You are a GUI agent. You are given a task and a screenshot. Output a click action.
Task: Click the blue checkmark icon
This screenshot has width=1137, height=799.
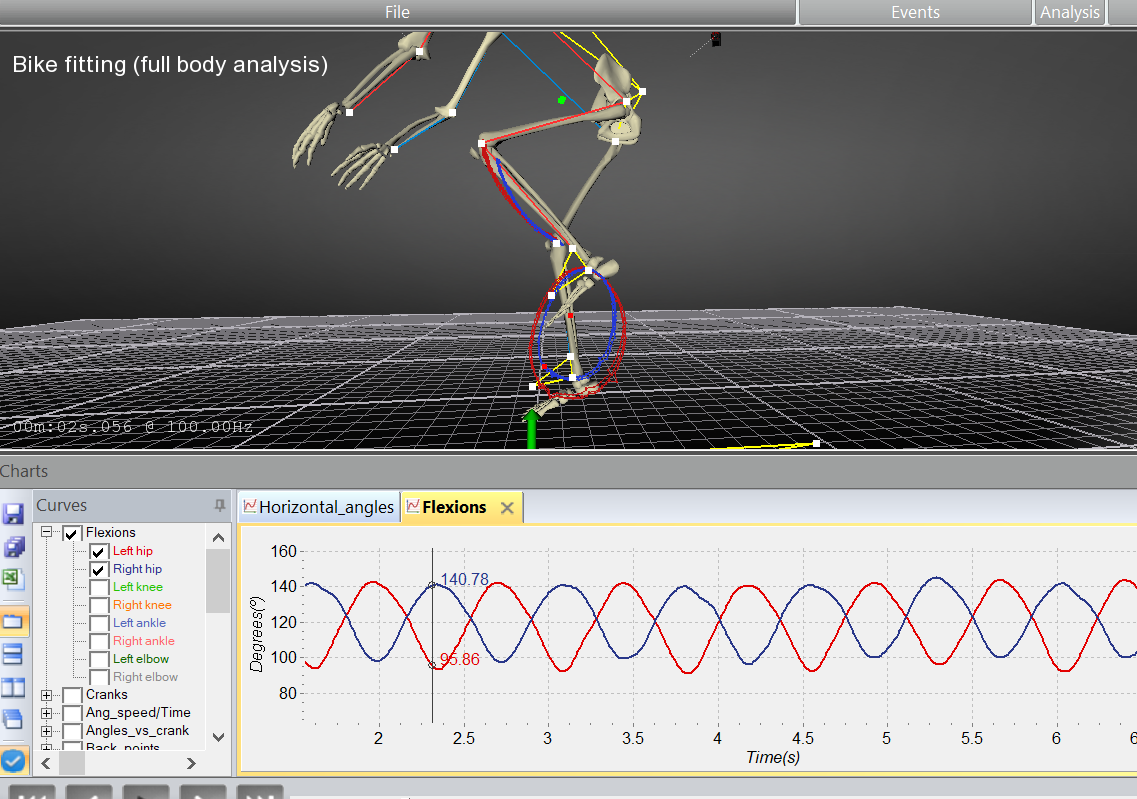coord(14,761)
